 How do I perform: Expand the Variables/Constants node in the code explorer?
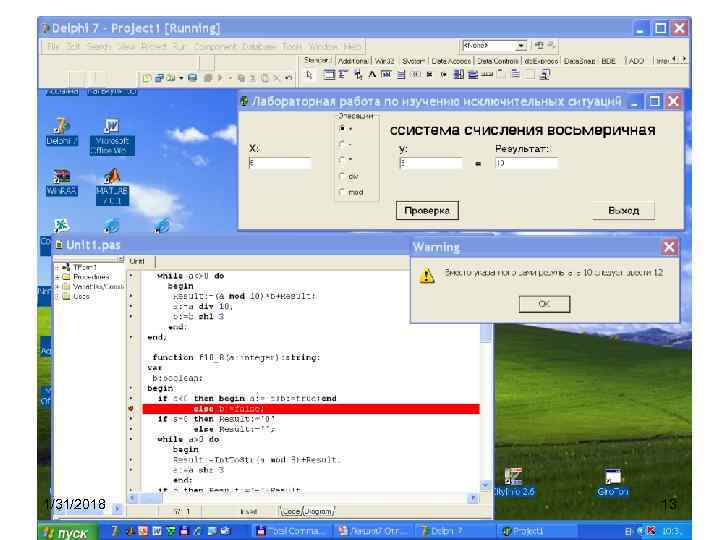57,287
